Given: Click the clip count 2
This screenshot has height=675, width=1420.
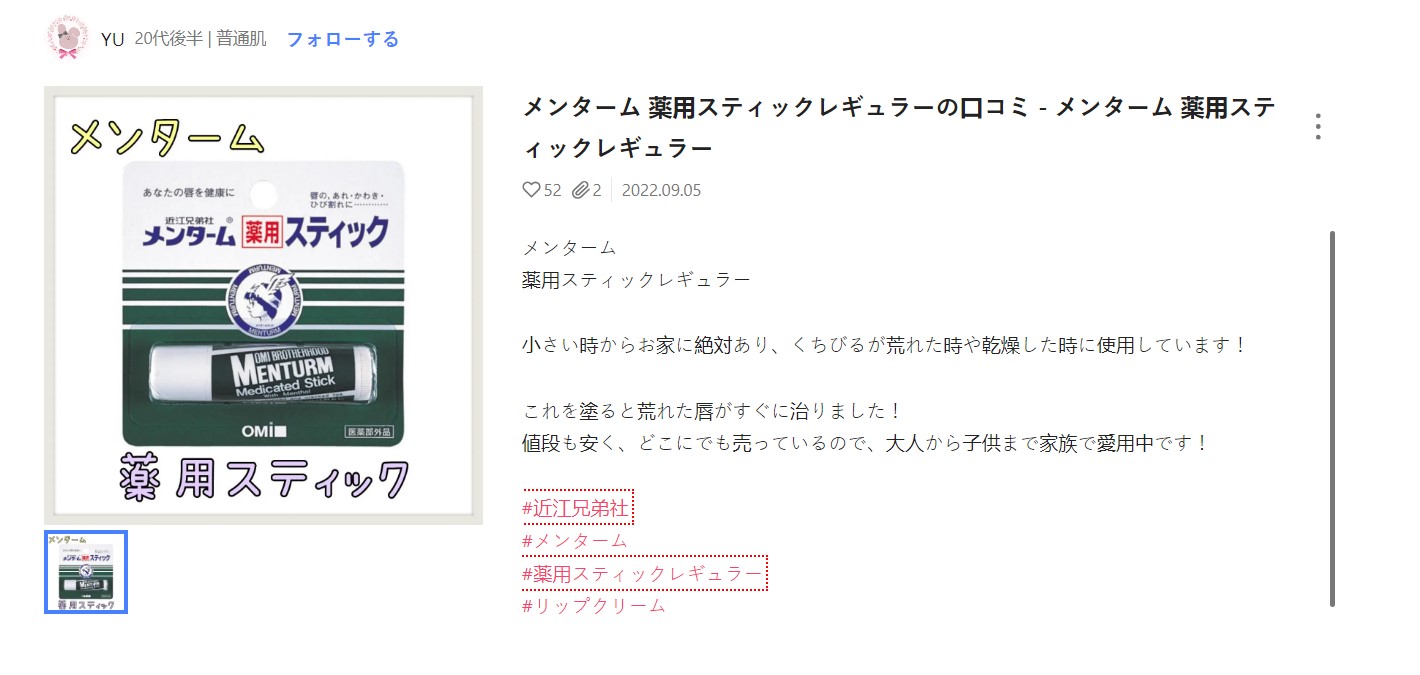Looking at the screenshot, I should [x=597, y=190].
